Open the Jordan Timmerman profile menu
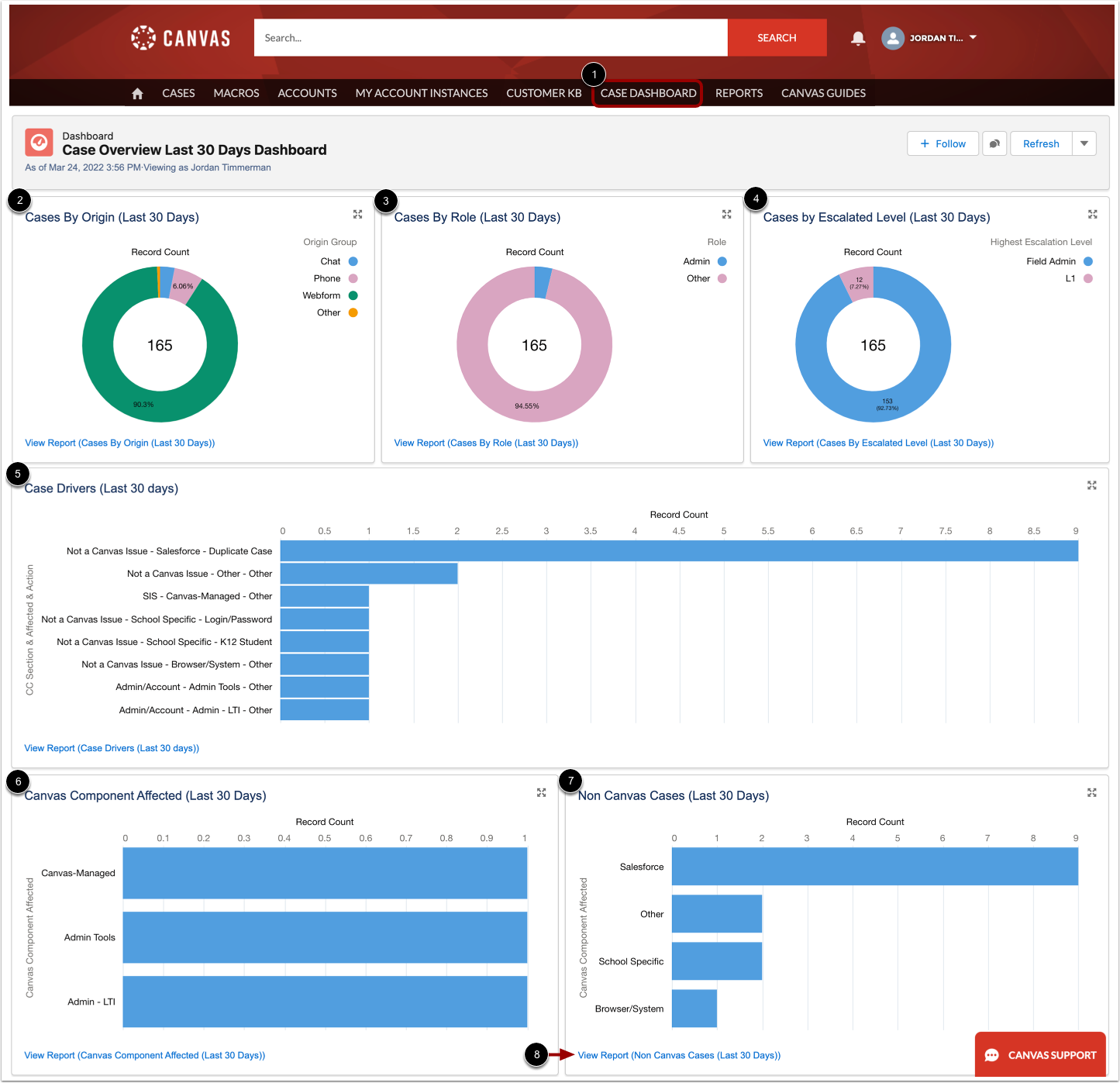 929,37
